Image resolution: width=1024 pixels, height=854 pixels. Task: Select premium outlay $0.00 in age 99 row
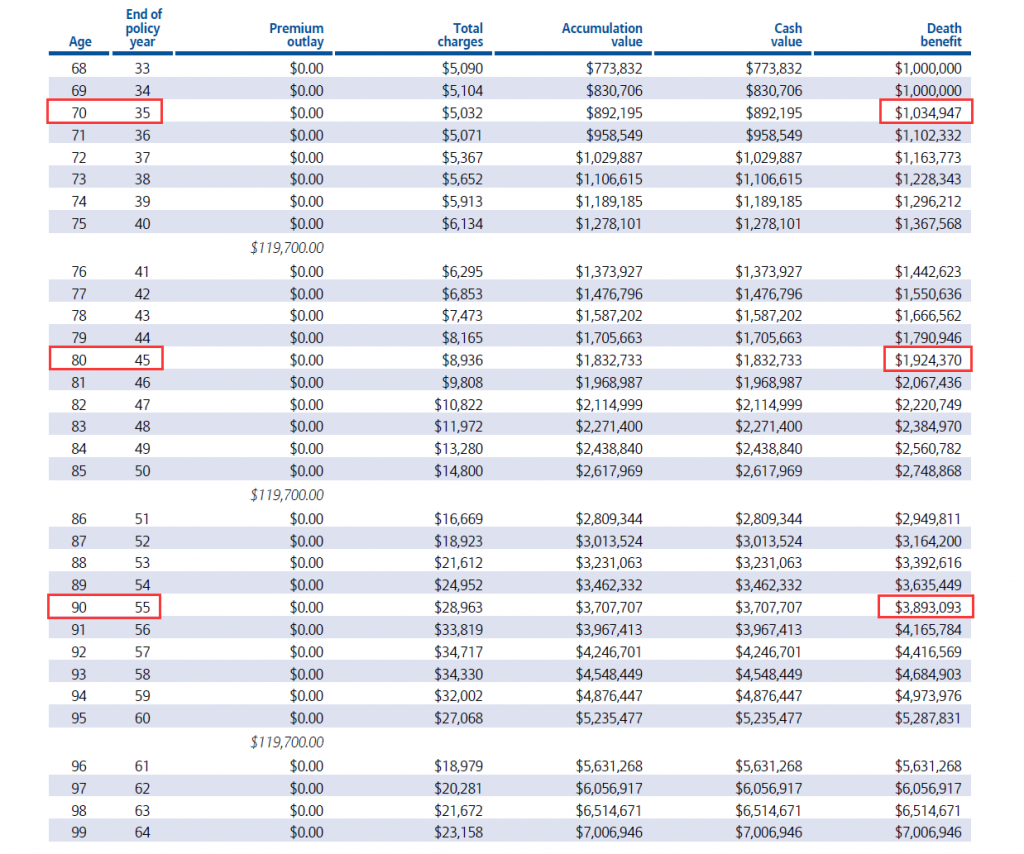coord(306,832)
